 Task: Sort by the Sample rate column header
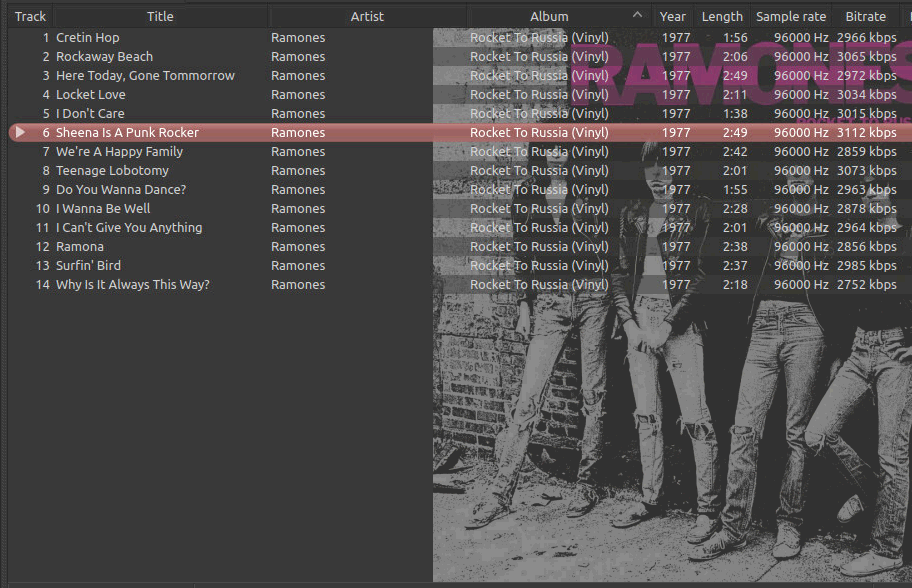(791, 17)
